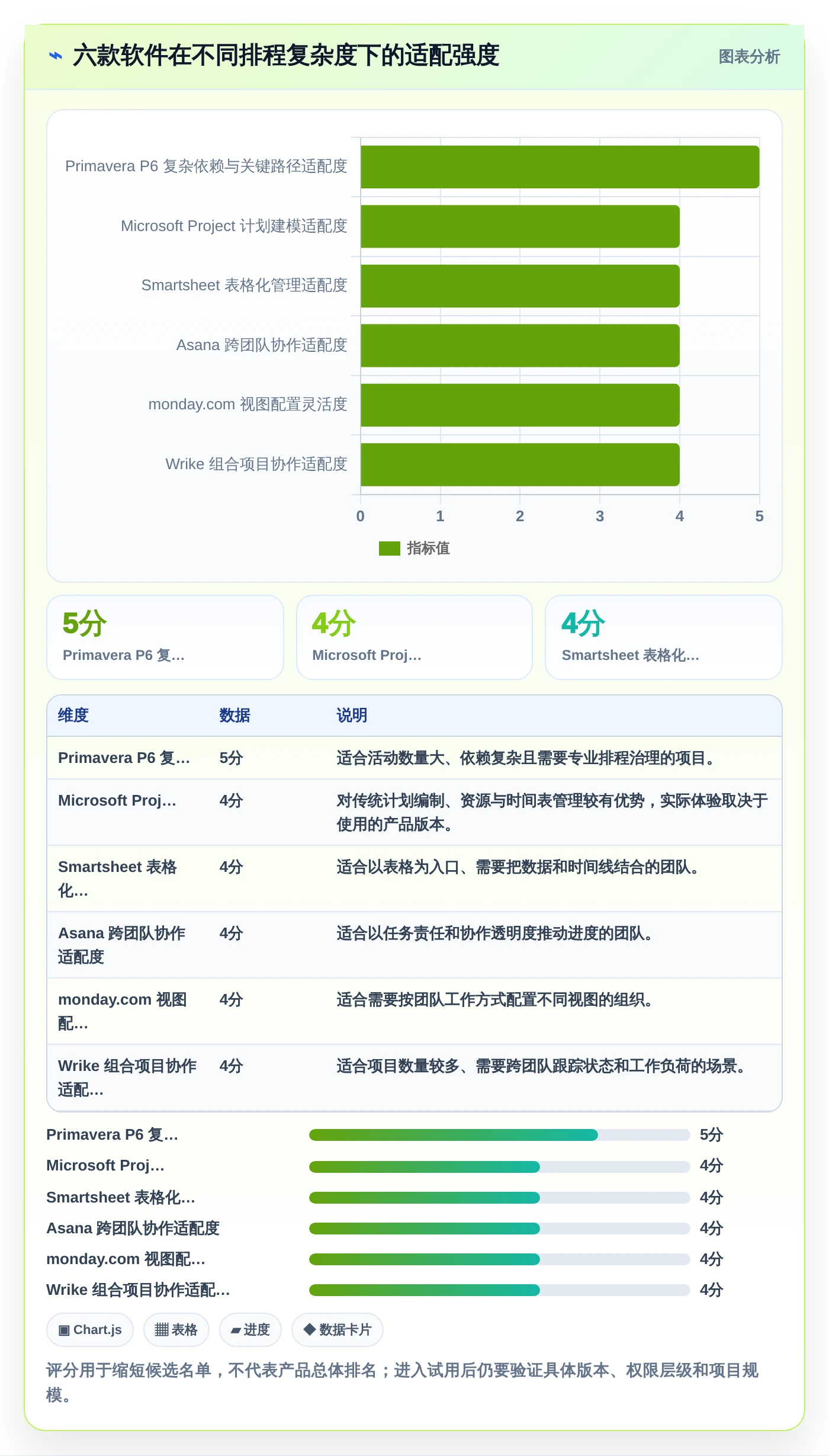The height and width of the screenshot is (1456, 829).
Task: Click the 维度 column header
Action: [73, 716]
